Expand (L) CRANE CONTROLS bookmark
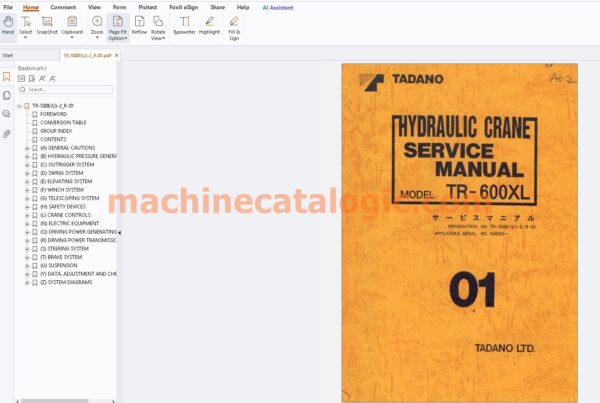Image resolution: width=600 pixels, height=403 pixels. coord(27,215)
